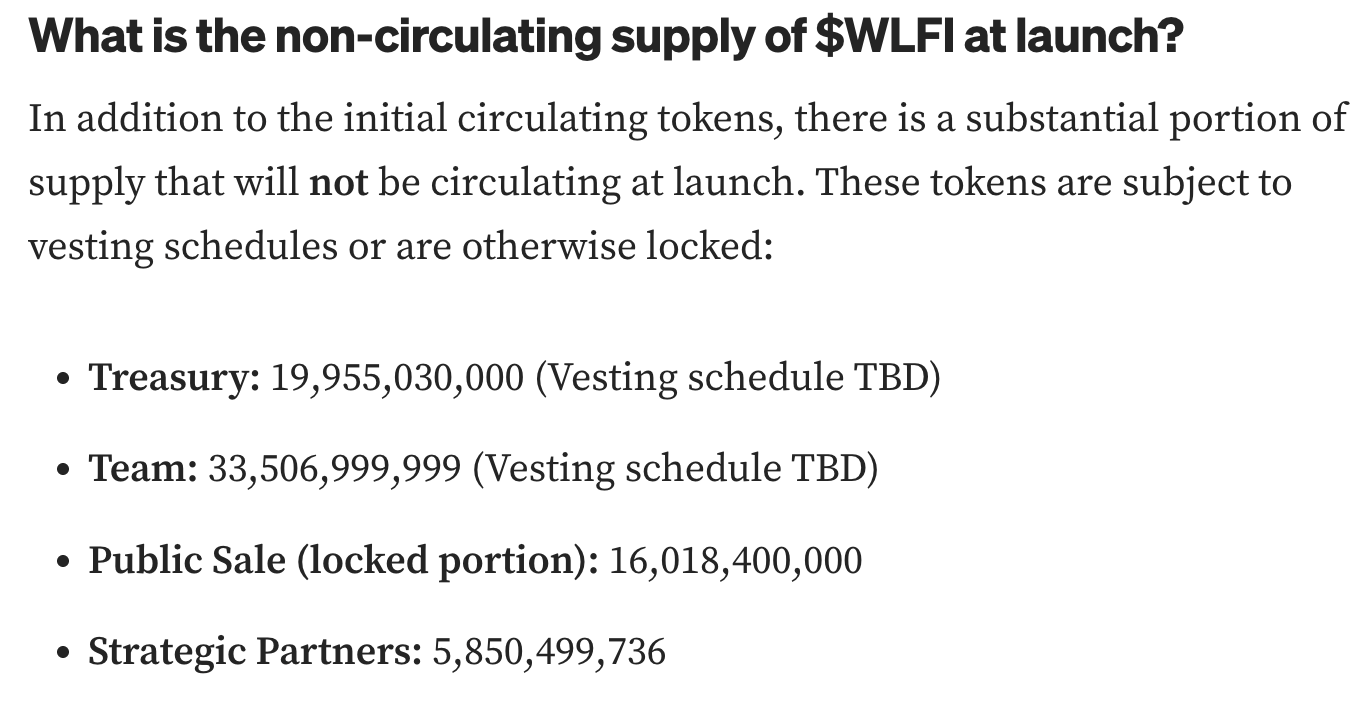Click the Treasury label in the list
Screen dimensions: 1364x704
[x=175, y=379]
